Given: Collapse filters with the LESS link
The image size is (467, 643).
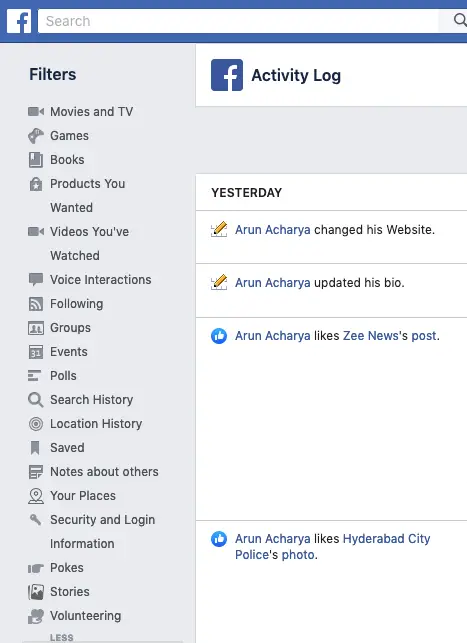Looking at the screenshot, I should 62,638.
